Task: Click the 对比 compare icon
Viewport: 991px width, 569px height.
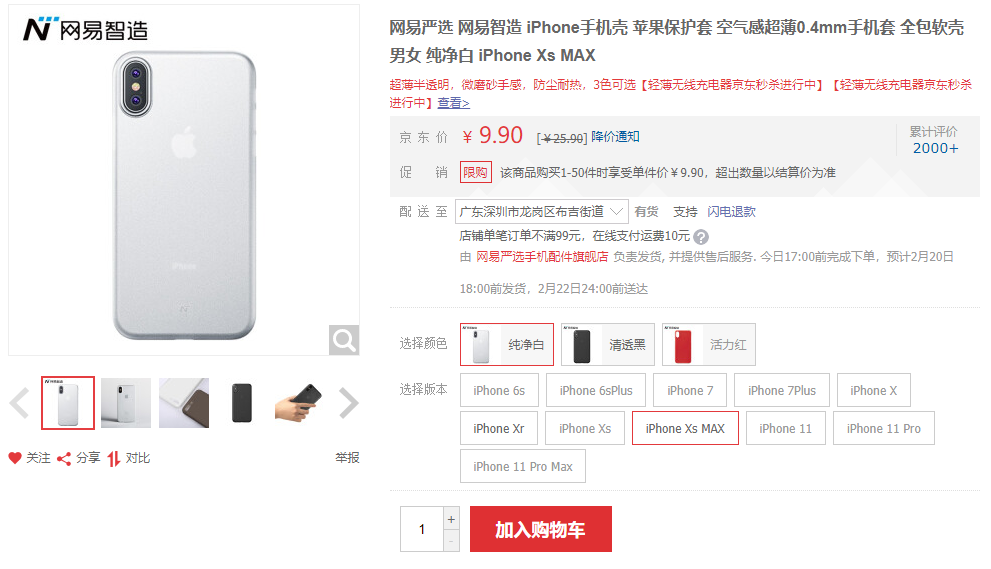Action: coord(114,458)
